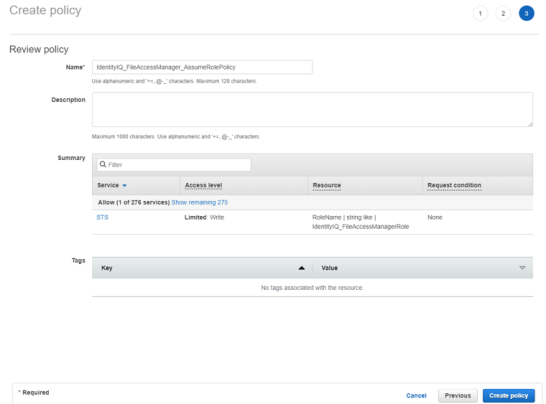
Task: Focus the Summary Filter box
Action: pos(174,165)
